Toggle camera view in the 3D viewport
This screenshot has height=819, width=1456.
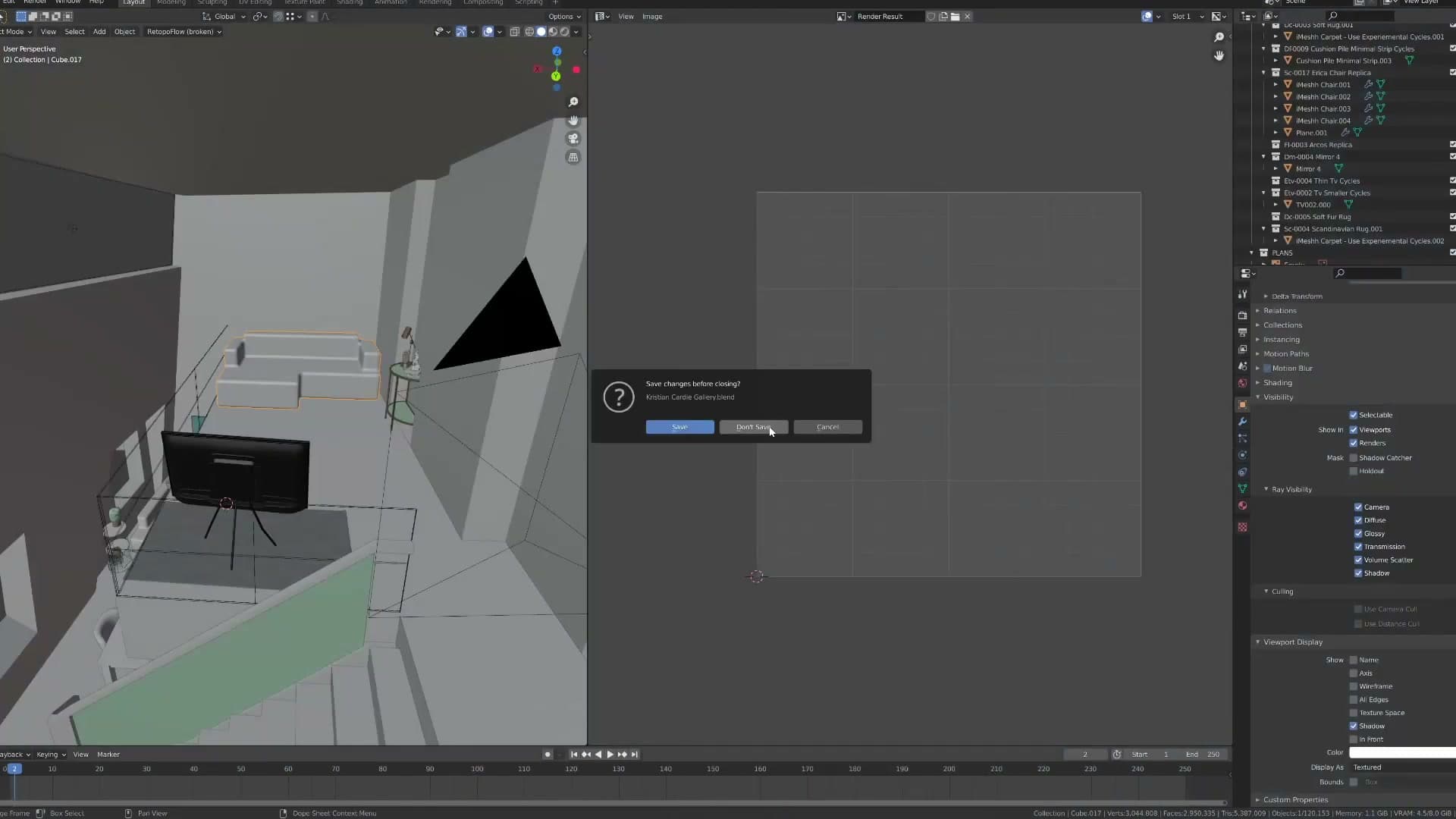tap(573, 139)
